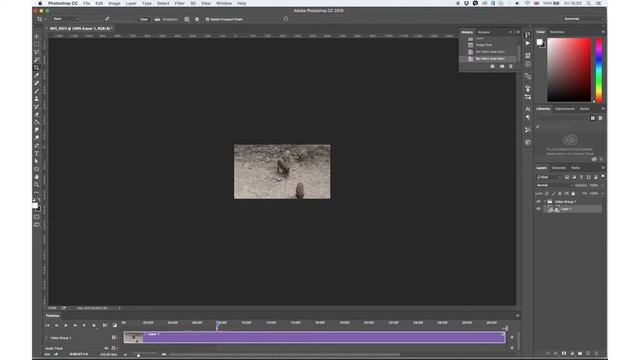Render video with arrow icon
640x360 pixels.
[x=56, y=354]
